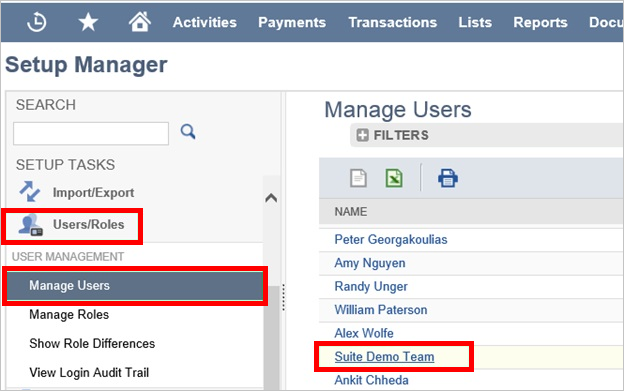Open the Activities menu

tap(205, 22)
